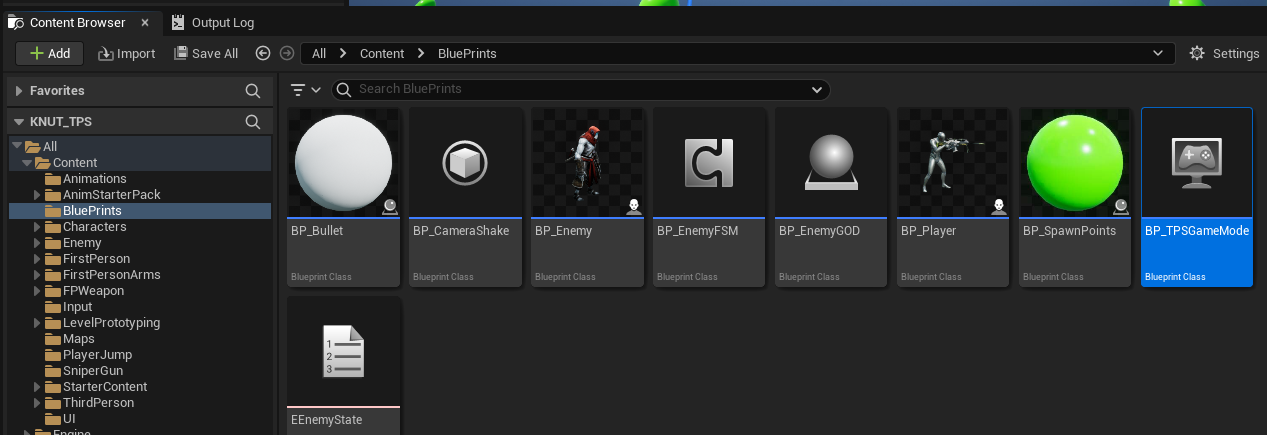Go back with the history back arrow
The image size is (1267, 435).
tap(263, 53)
